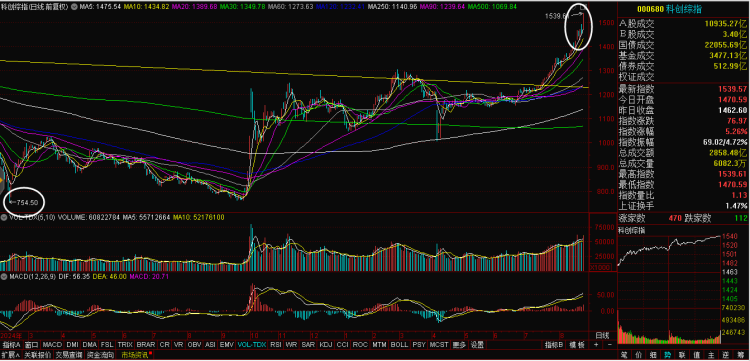This screenshot has height=361, width=750.
Task: Select the 筹 chip-distribution icon
Action: coord(741,355)
